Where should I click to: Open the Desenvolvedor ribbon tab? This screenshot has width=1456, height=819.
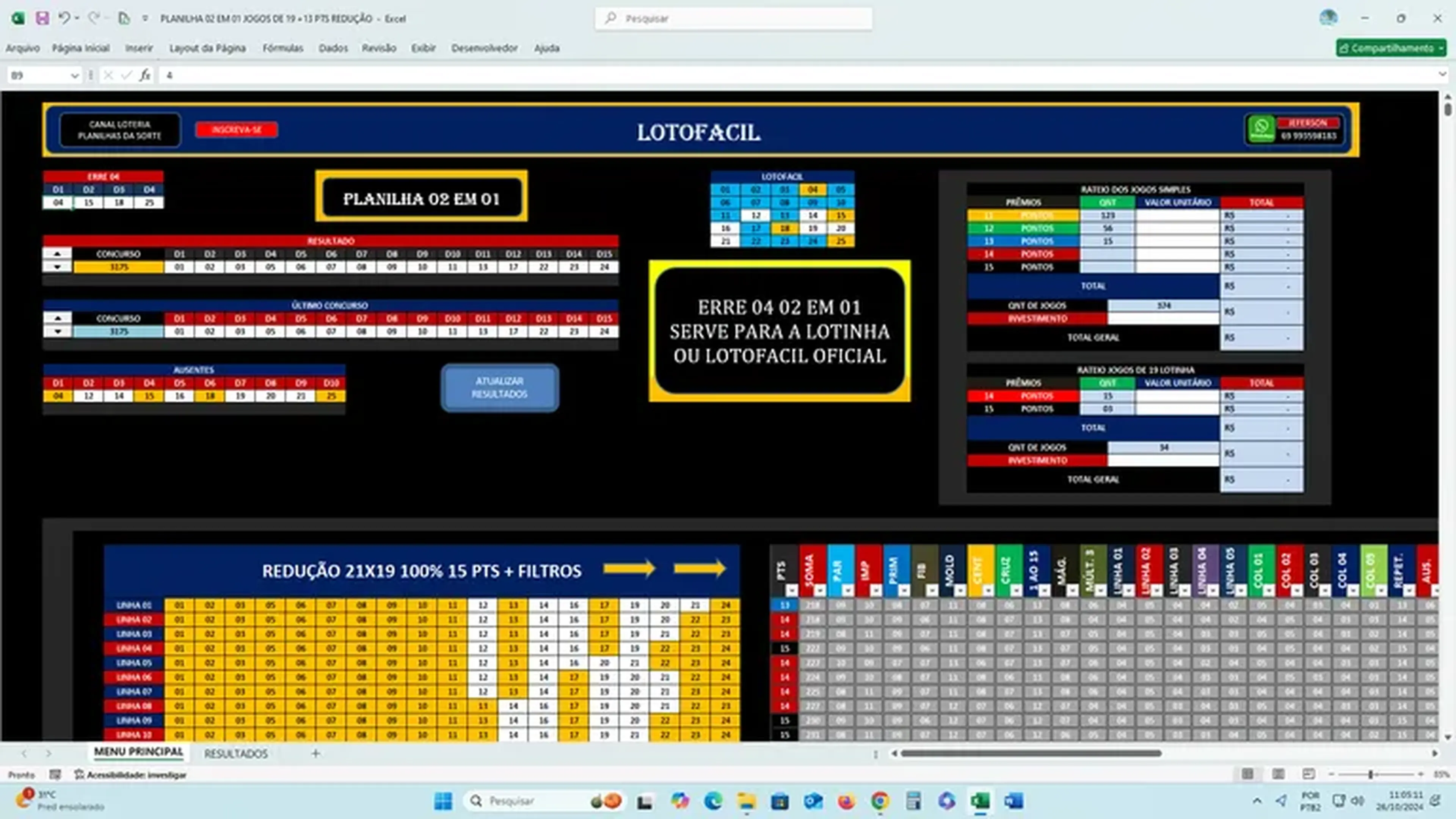(x=485, y=48)
